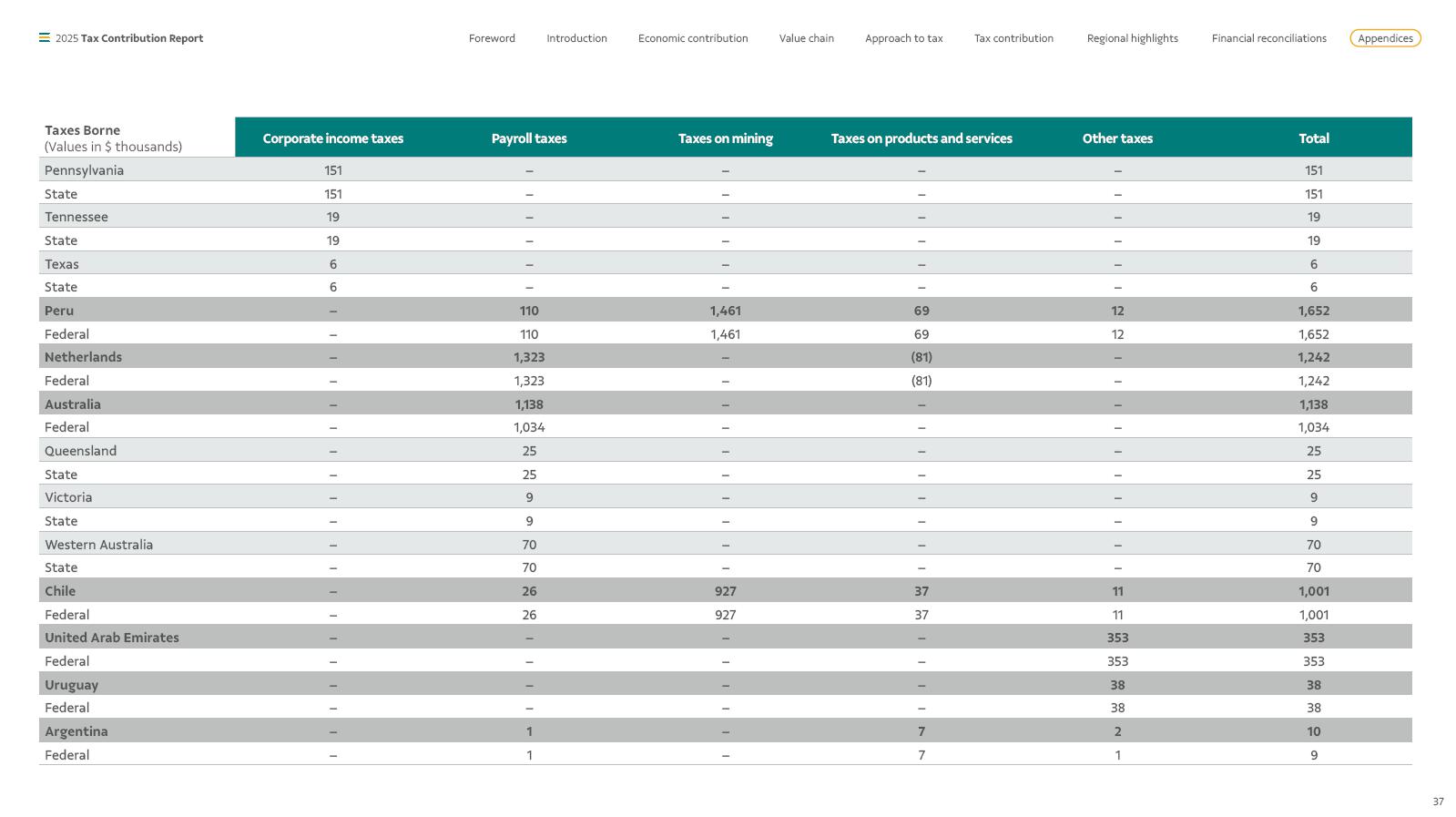
Task: Click Peru's Payroll taxes value 110
Action: (x=529, y=311)
